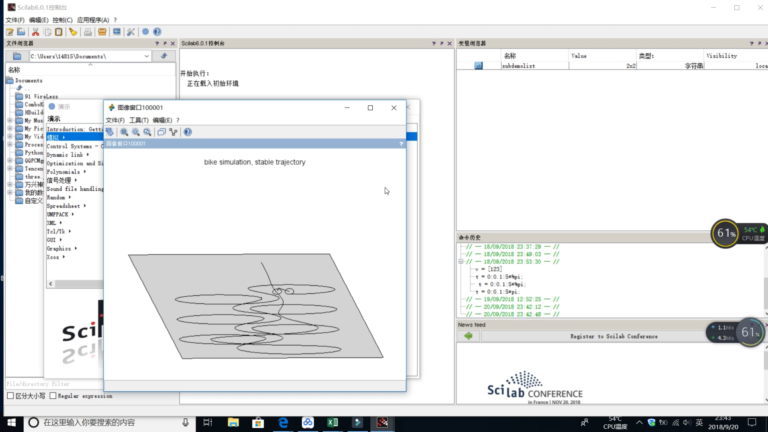The width and height of the screenshot is (768, 432).
Task: Open the data tip (branch) tool
Action: 173,132
